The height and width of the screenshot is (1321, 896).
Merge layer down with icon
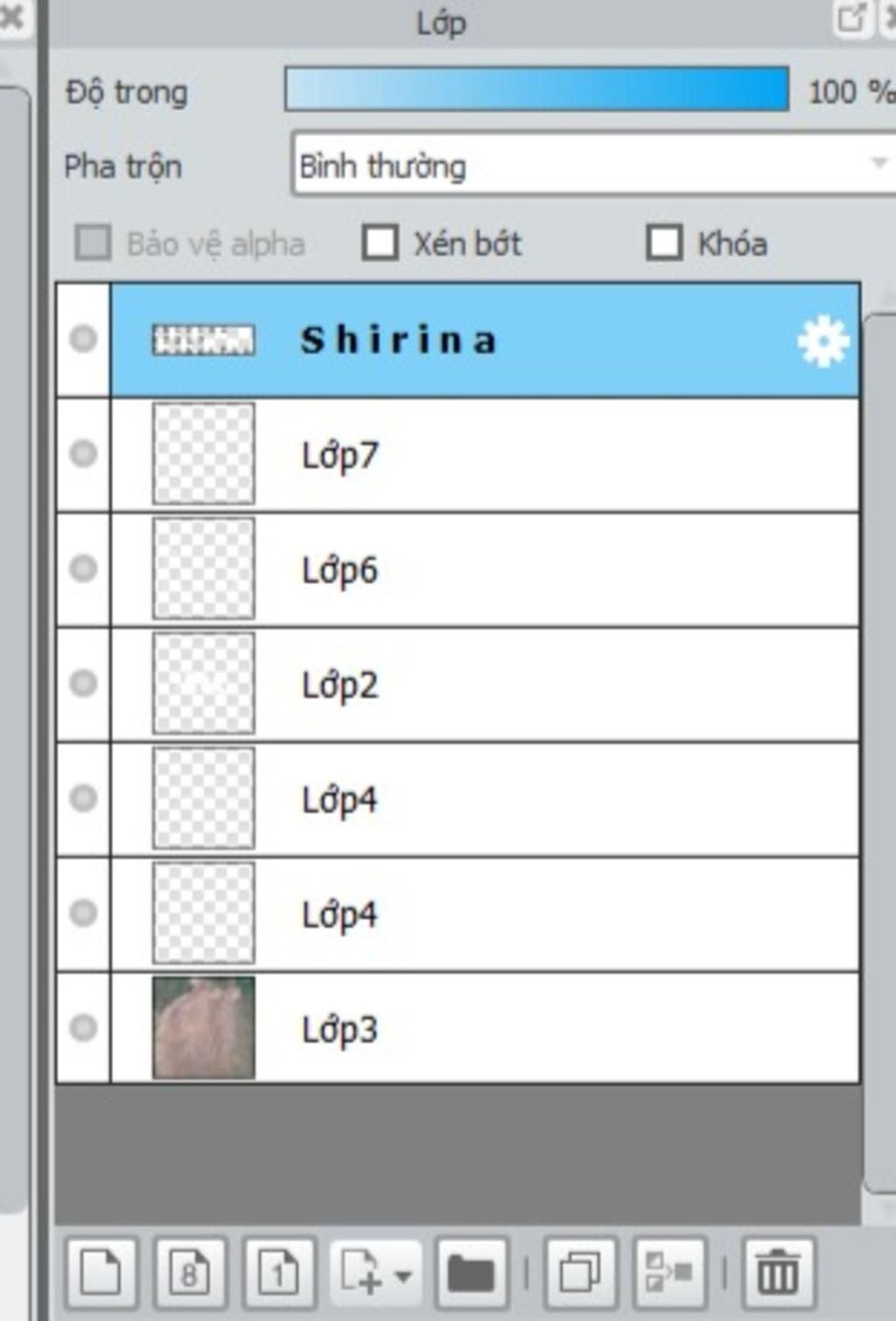pyautogui.click(x=669, y=1271)
